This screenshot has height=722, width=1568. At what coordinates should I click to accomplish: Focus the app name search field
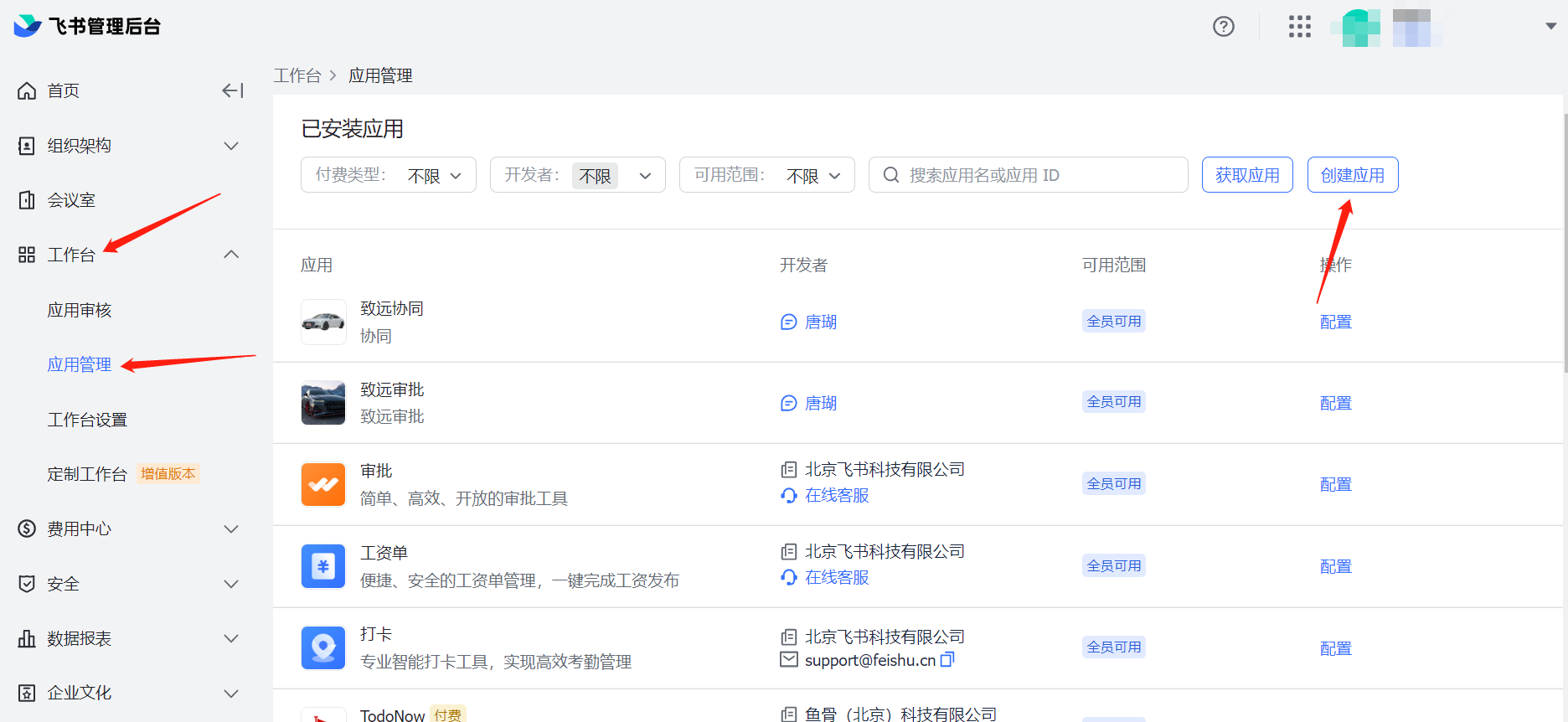click(1039, 175)
